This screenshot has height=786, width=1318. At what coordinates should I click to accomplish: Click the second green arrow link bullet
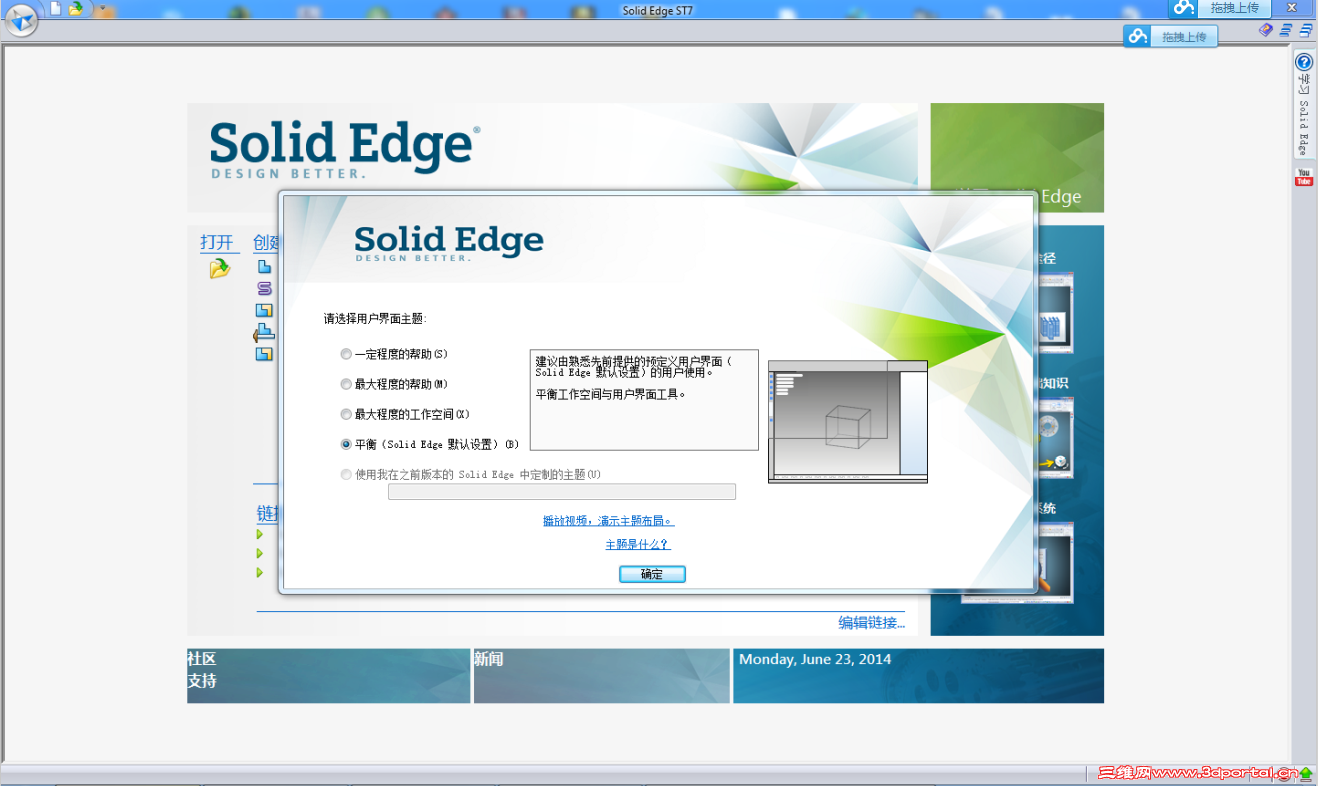pyautogui.click(x=259, y=553)
